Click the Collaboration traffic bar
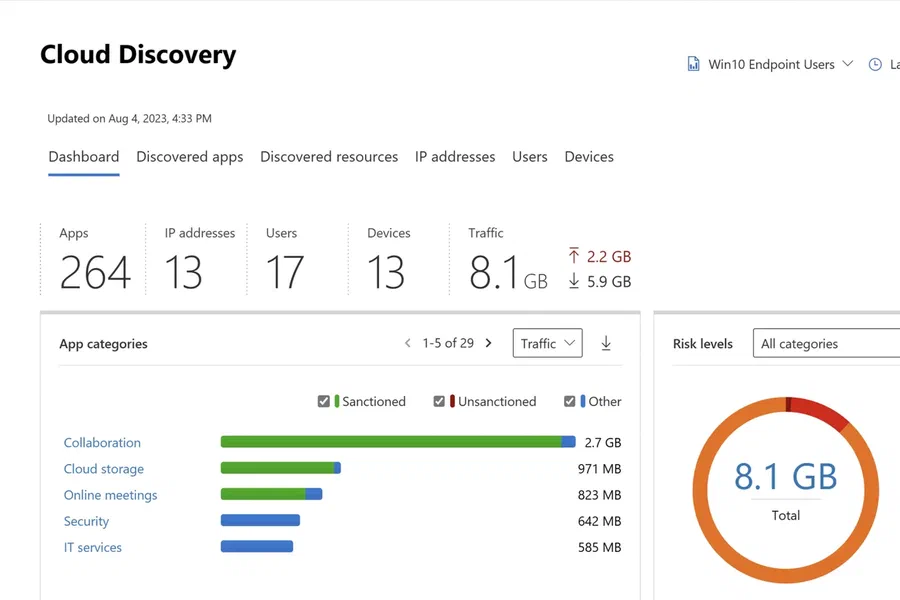The image size is (900, 600). click(x=398, y=442)
